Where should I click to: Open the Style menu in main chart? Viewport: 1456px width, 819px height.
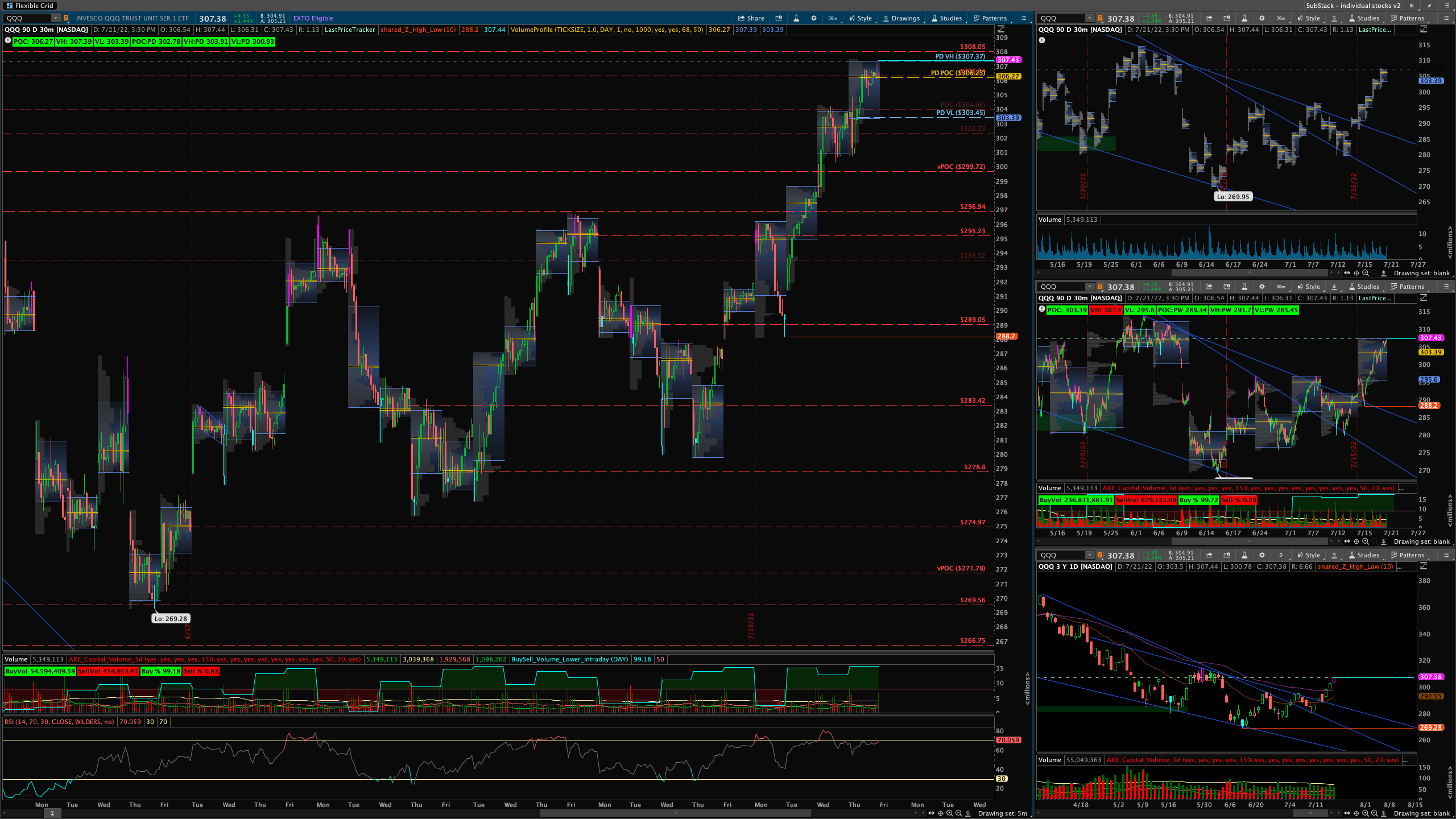click(860, 18)
